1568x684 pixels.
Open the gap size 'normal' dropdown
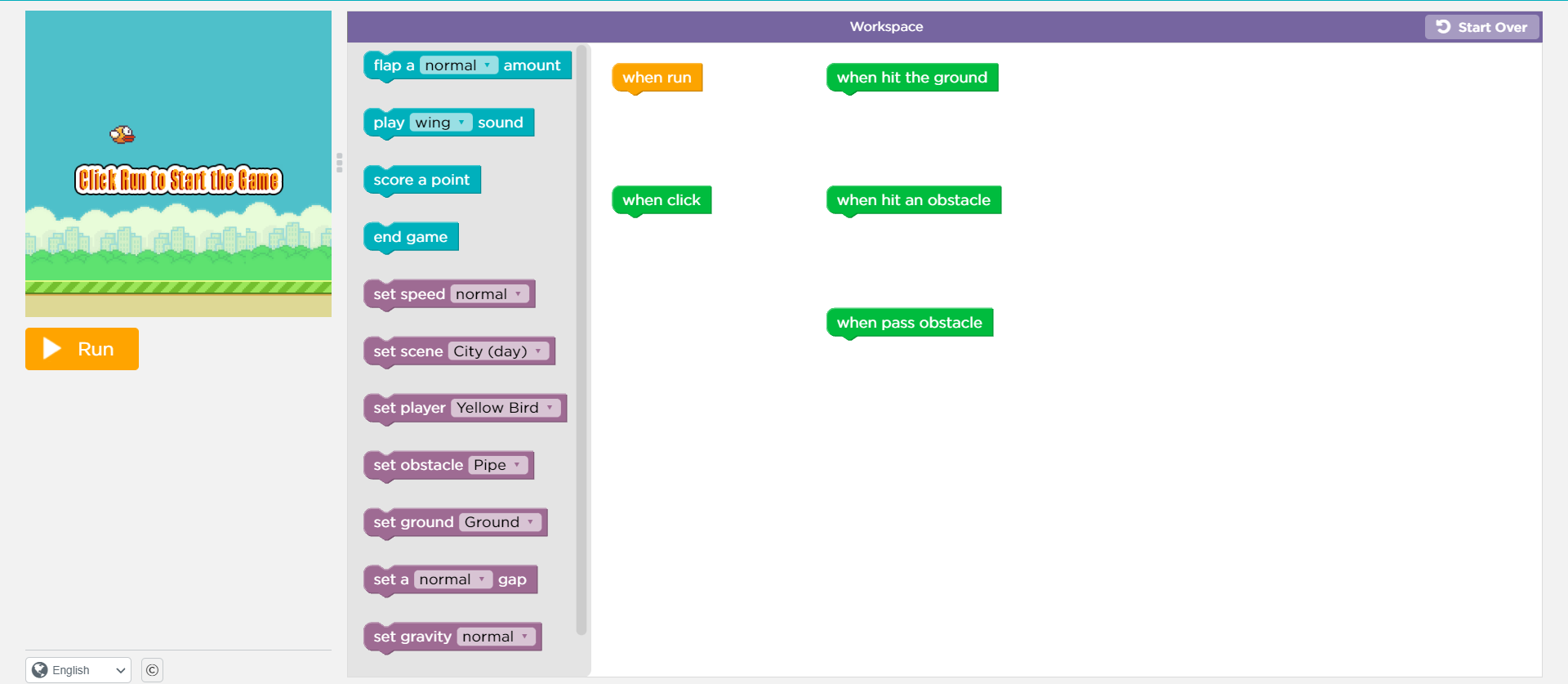(x=452, y=579)
